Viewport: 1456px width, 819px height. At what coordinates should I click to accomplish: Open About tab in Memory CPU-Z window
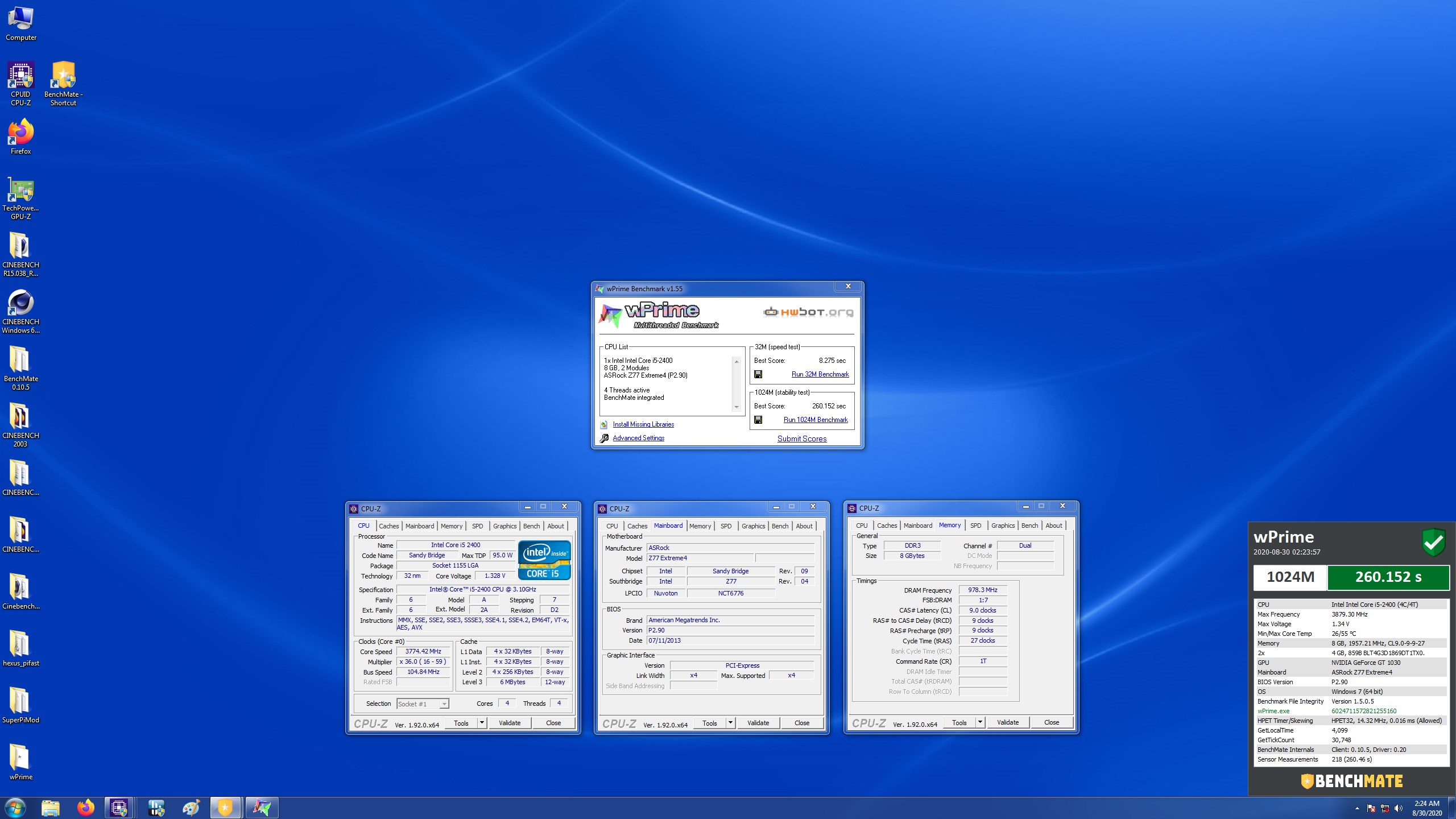point(1054,526)
